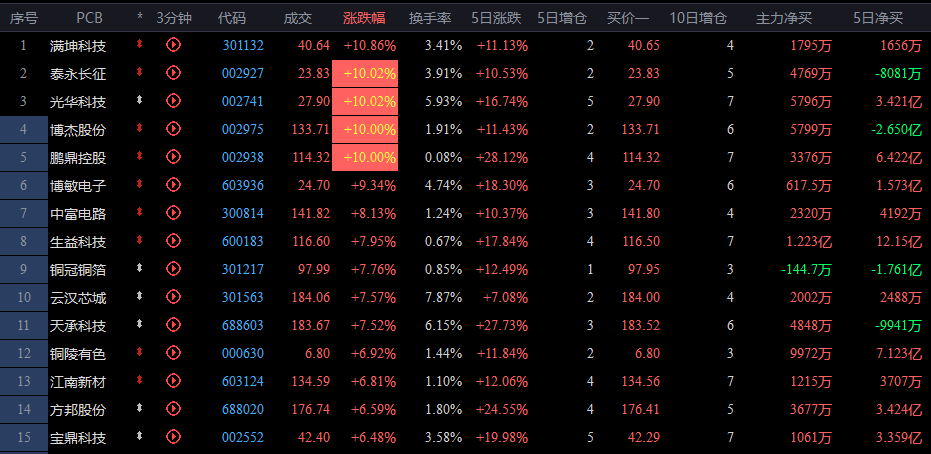Select the 宝鼎科技 stock name
Image resolution: width=931 pixels, height=454 pixels.
click(78, 438)
